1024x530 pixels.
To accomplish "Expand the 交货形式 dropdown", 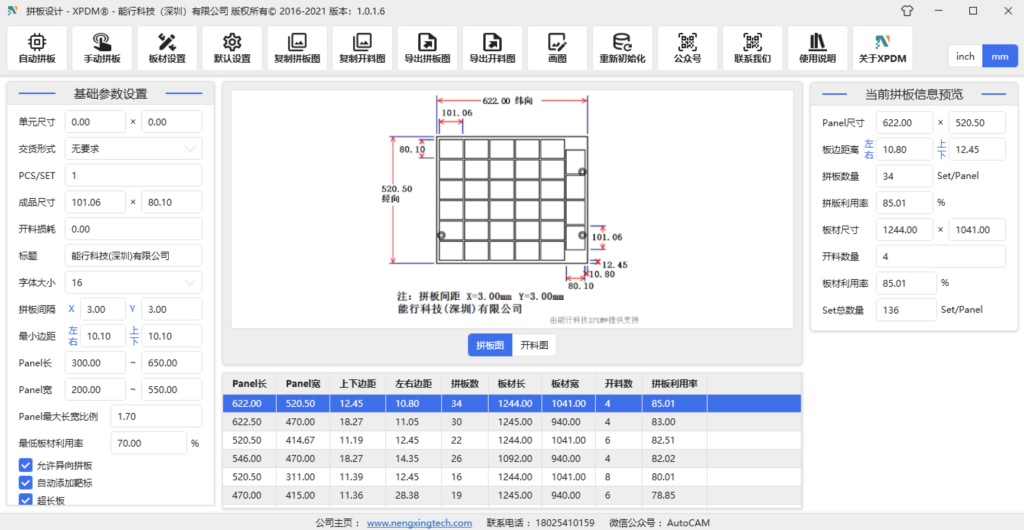I will tap(133, 148).
